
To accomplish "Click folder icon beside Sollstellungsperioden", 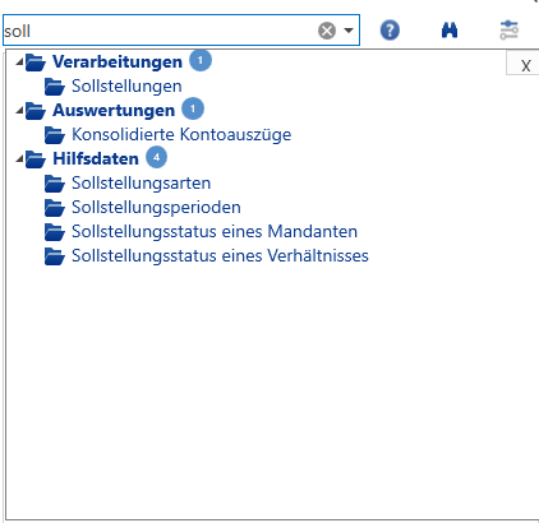I will click(x=55, y=208).
